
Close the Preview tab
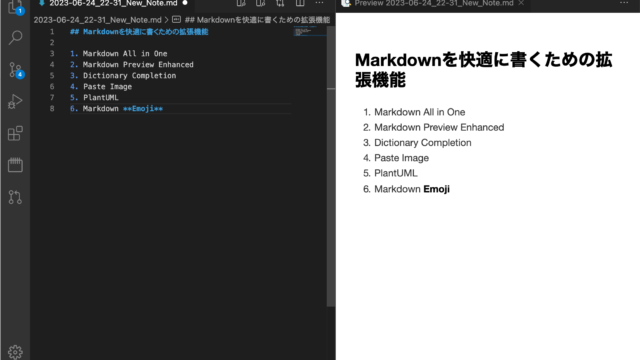coord(521,3)
